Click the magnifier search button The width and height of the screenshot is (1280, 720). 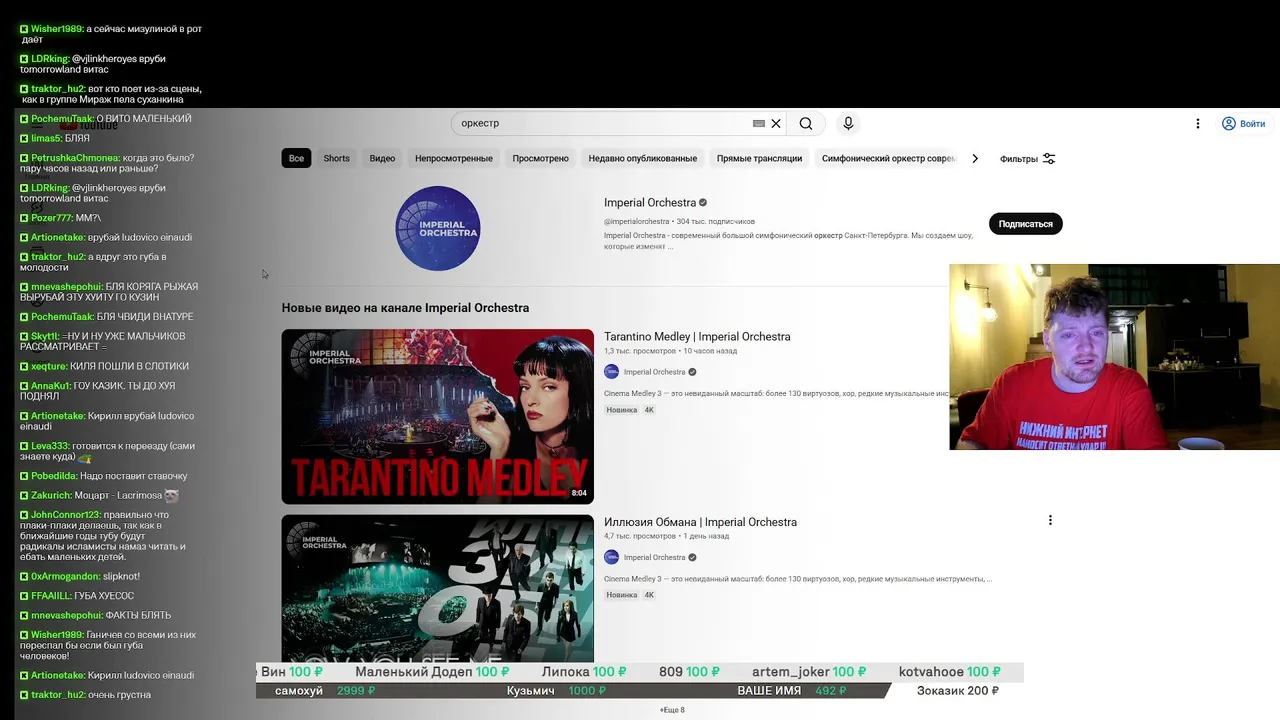[x=806, y=124]
